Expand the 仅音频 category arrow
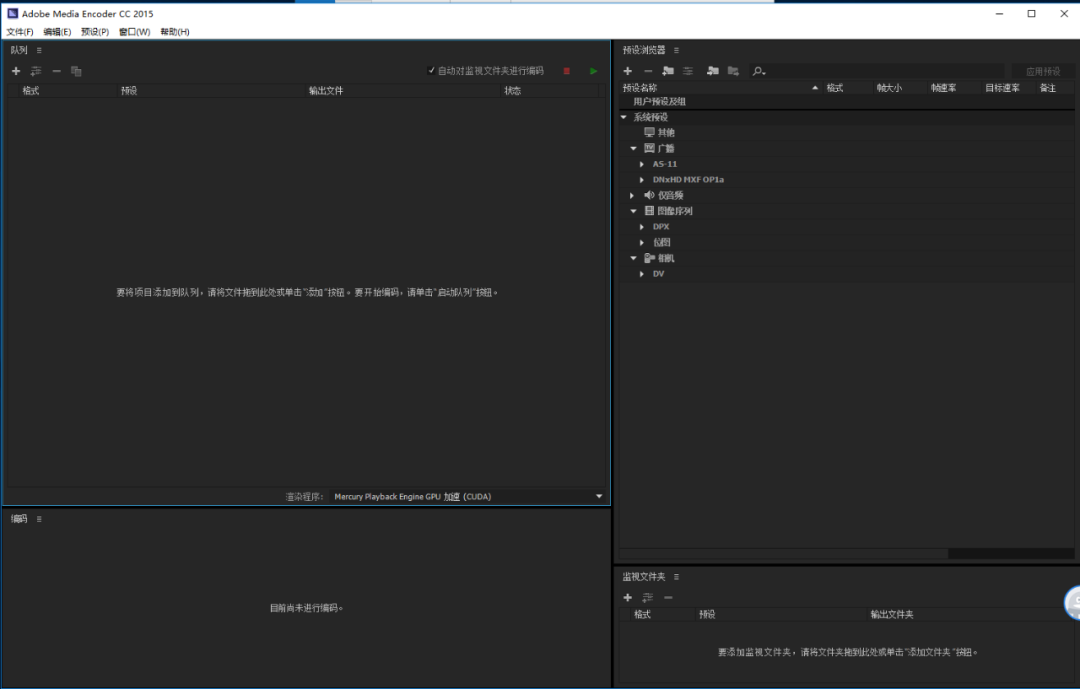 point(632,195)
